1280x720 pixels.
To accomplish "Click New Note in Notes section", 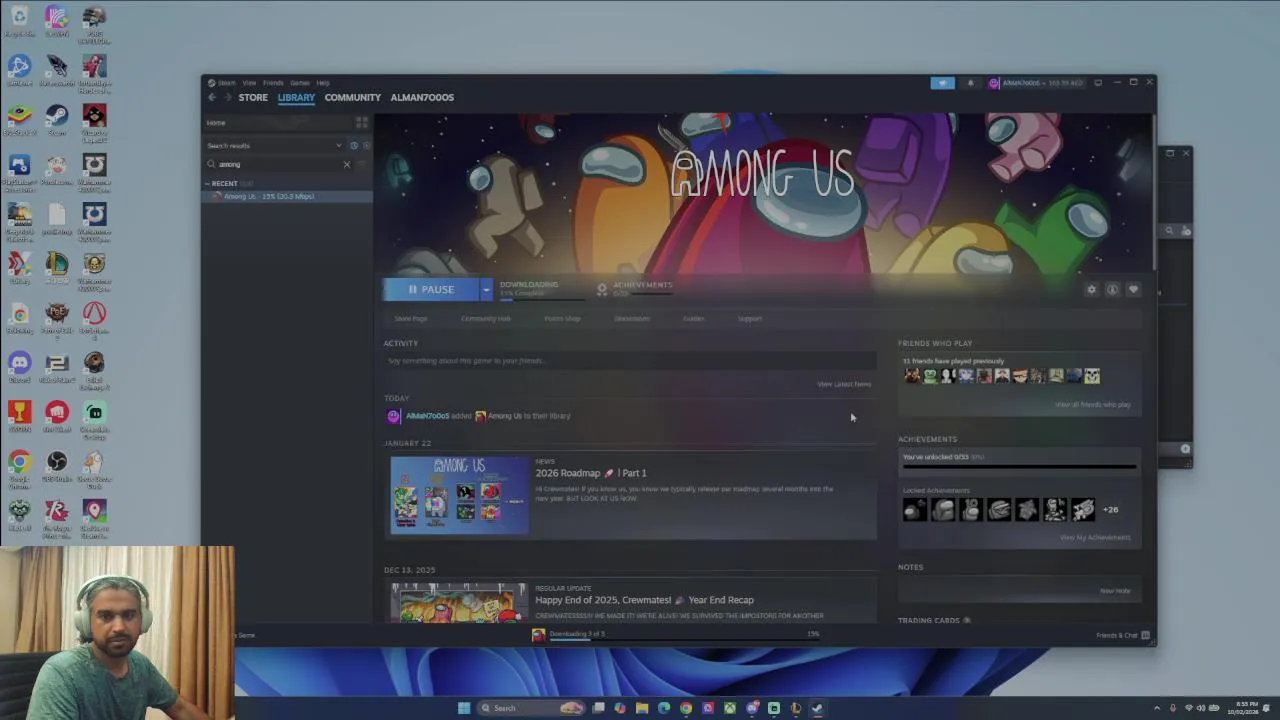I will click(1115, 591).
